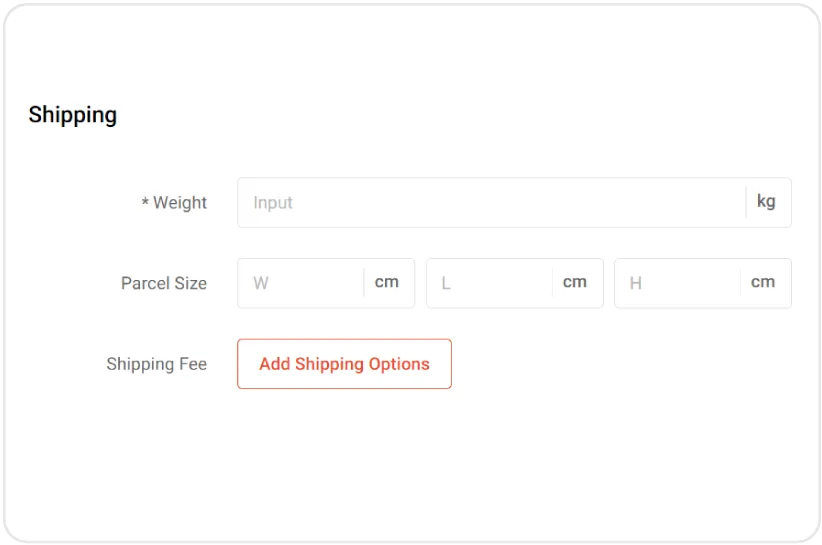Focus the parcel length (L) field
The width and height of the screenshot is (822, 545).
[x=490, y=283]
